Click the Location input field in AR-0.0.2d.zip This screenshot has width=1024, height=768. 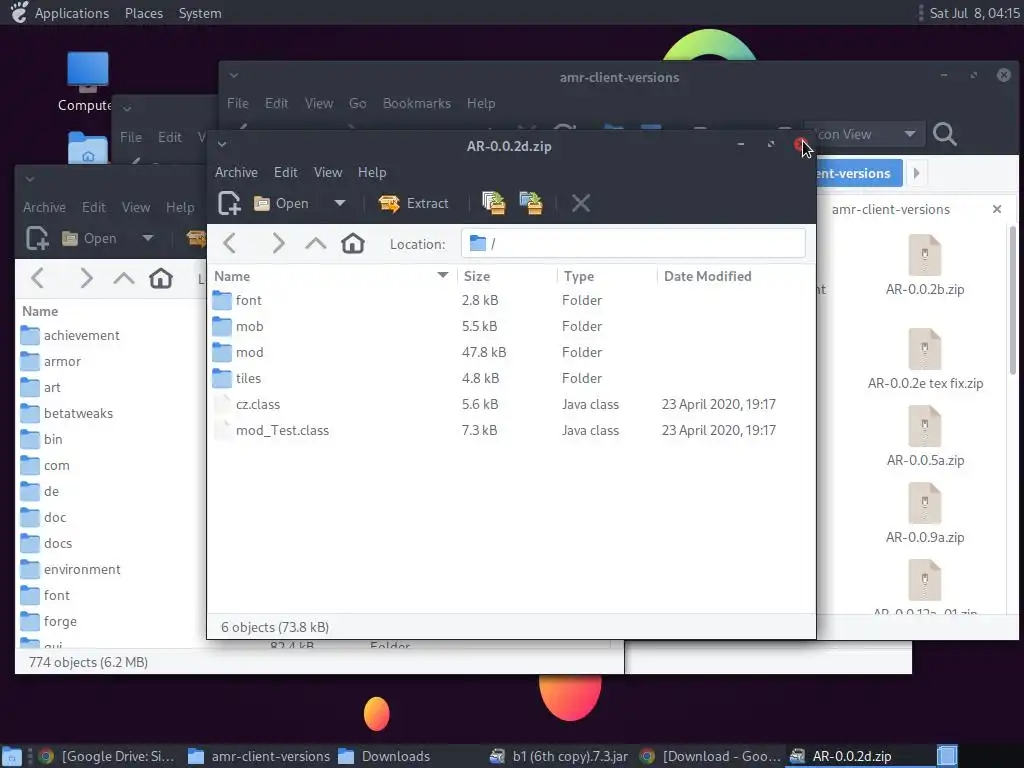click(x=633, y=244)
